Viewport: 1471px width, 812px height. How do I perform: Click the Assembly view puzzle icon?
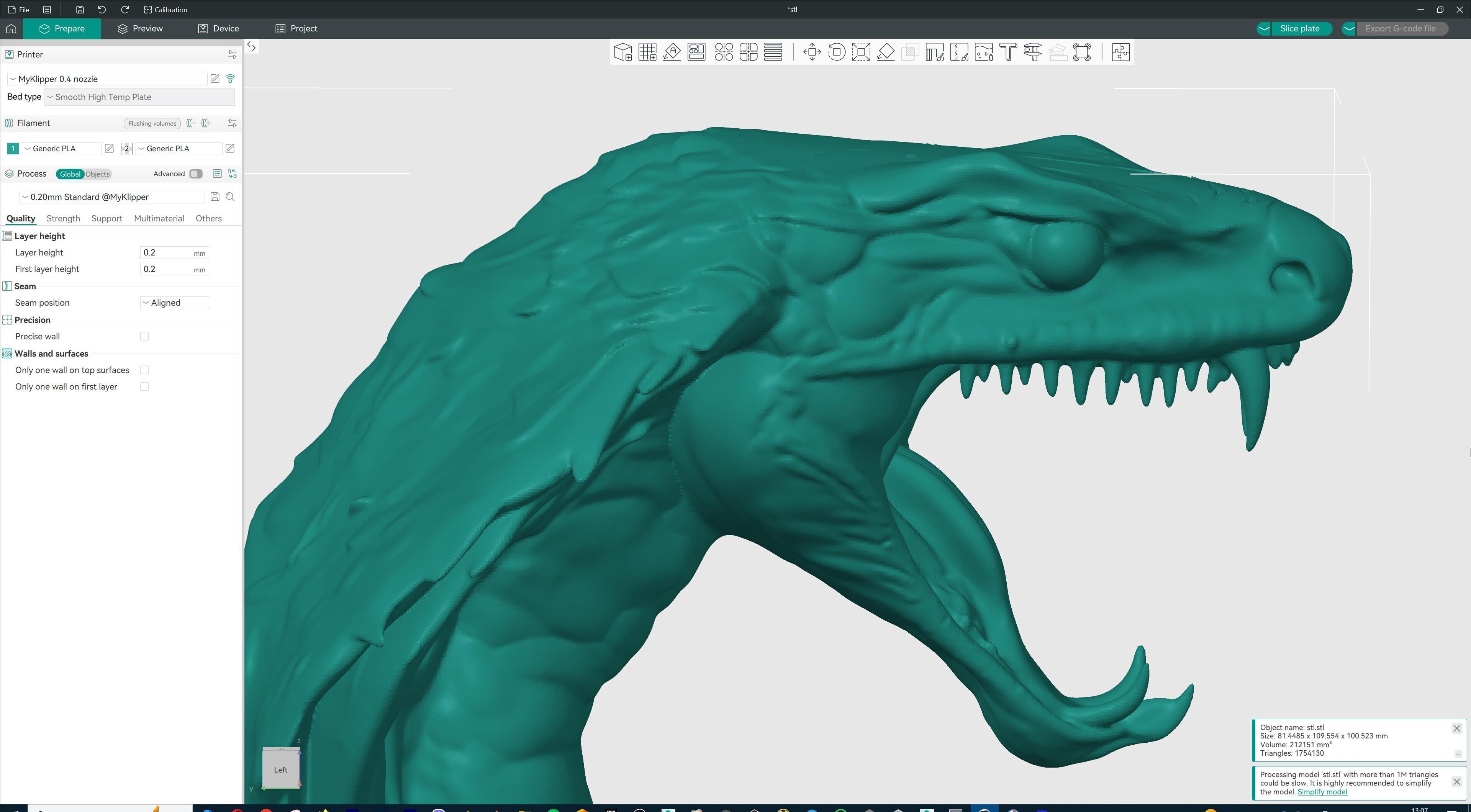1121,52
